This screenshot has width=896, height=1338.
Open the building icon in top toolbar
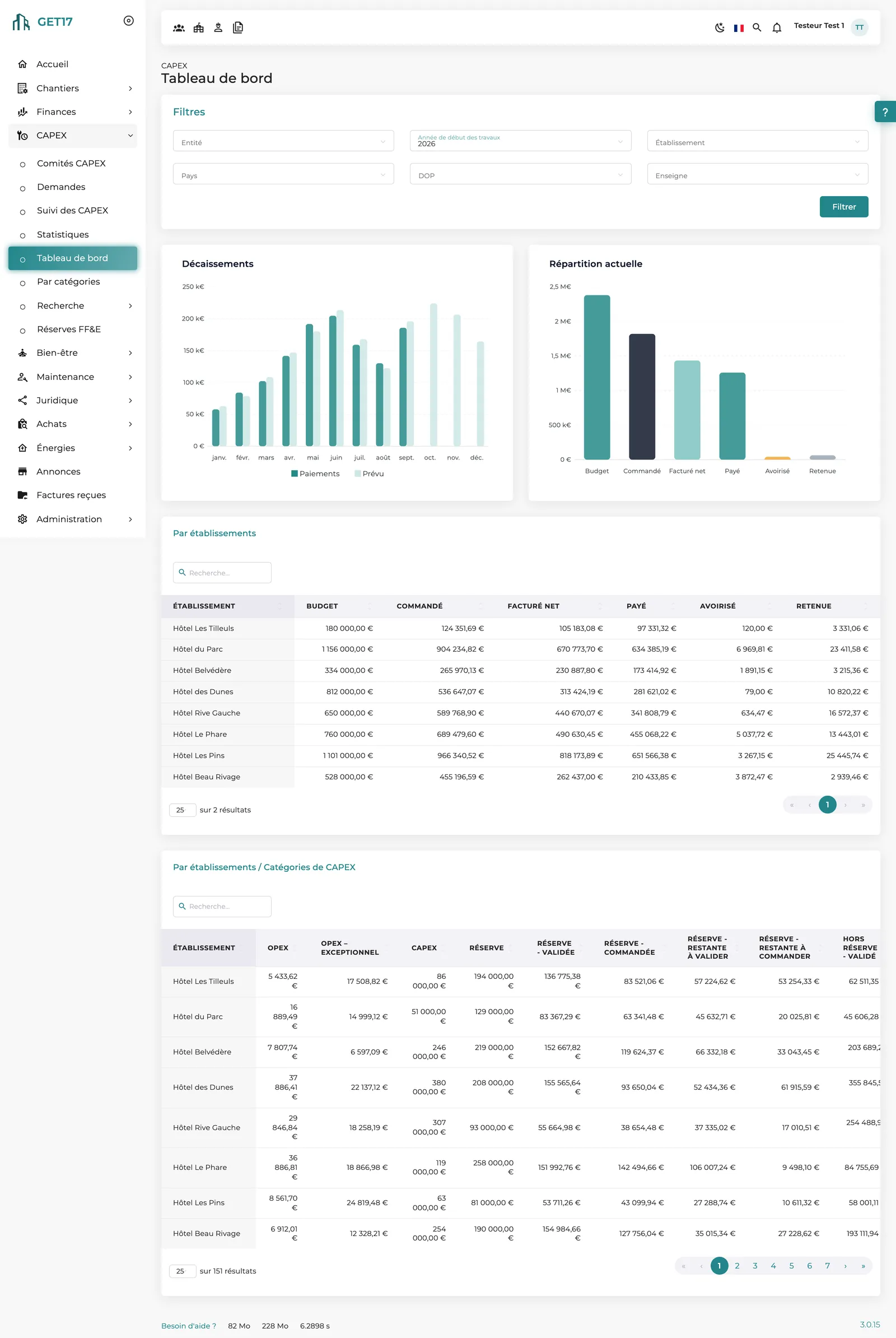coord(198,27)
